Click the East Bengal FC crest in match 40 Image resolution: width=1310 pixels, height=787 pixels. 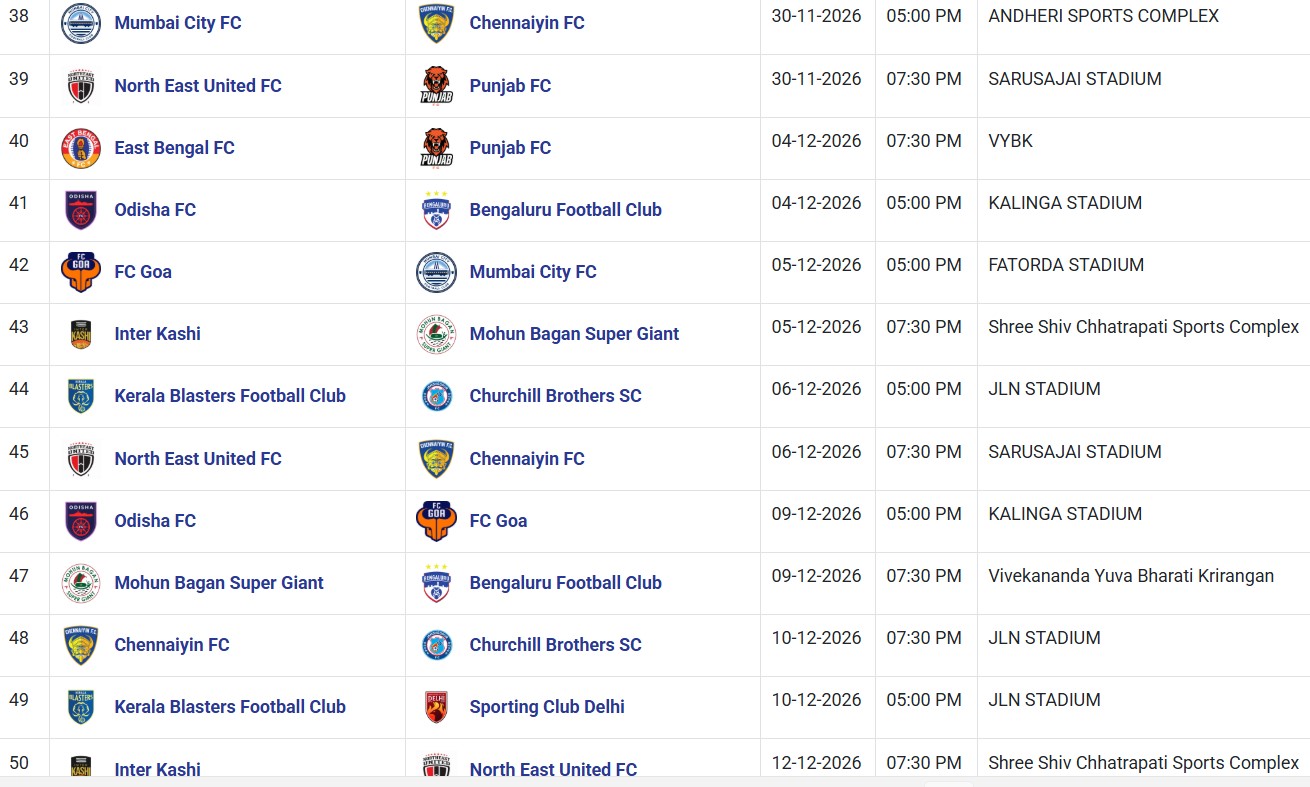click(81, 148)
